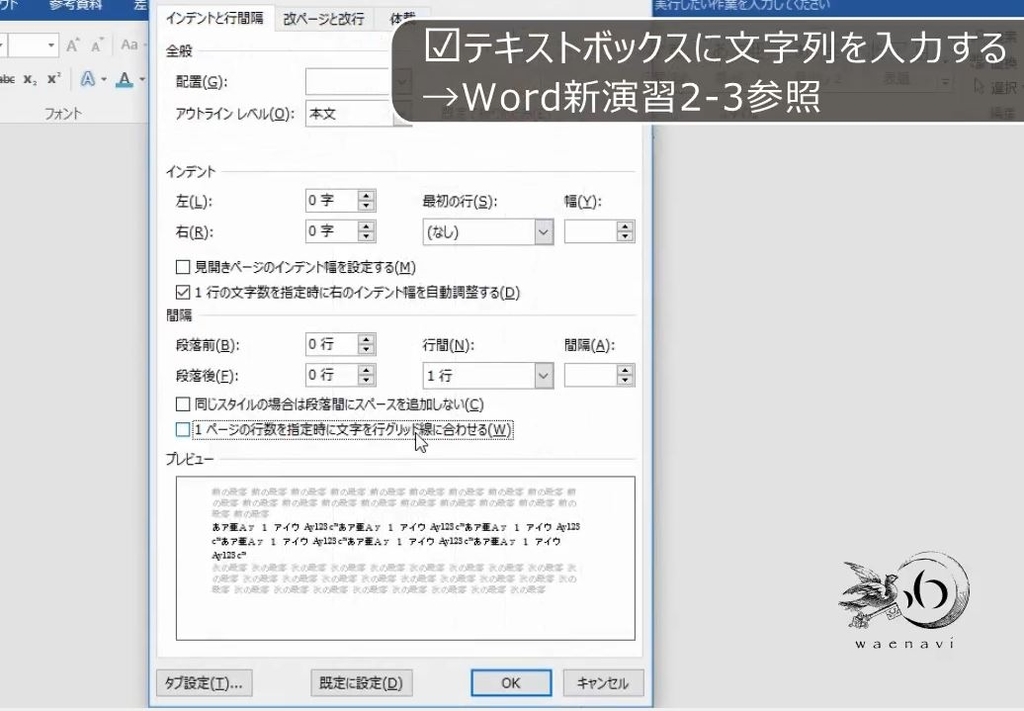
Task: Decrease 段落後 spacing with down arrow
Action: coord(366,380)
